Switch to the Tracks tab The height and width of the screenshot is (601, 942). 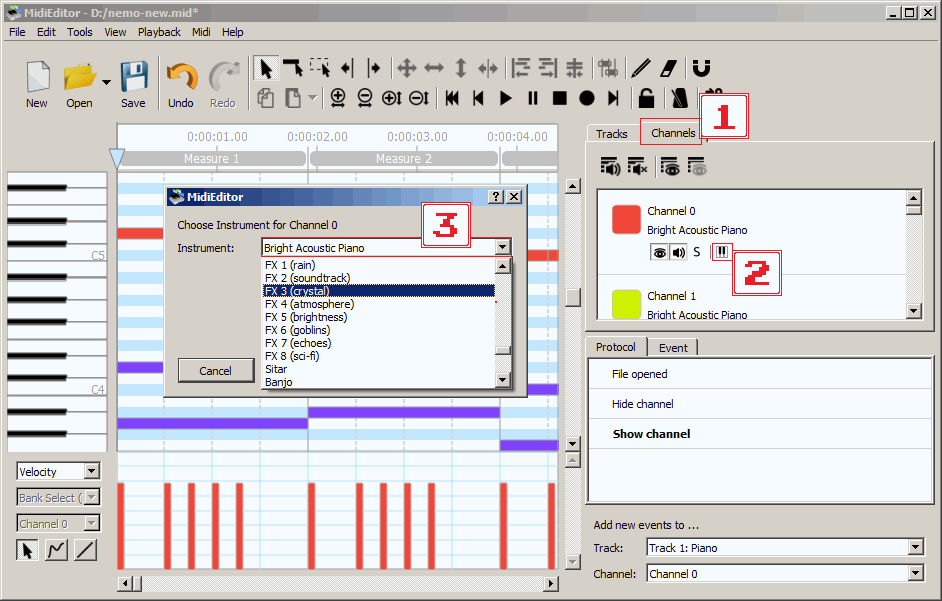612,134
